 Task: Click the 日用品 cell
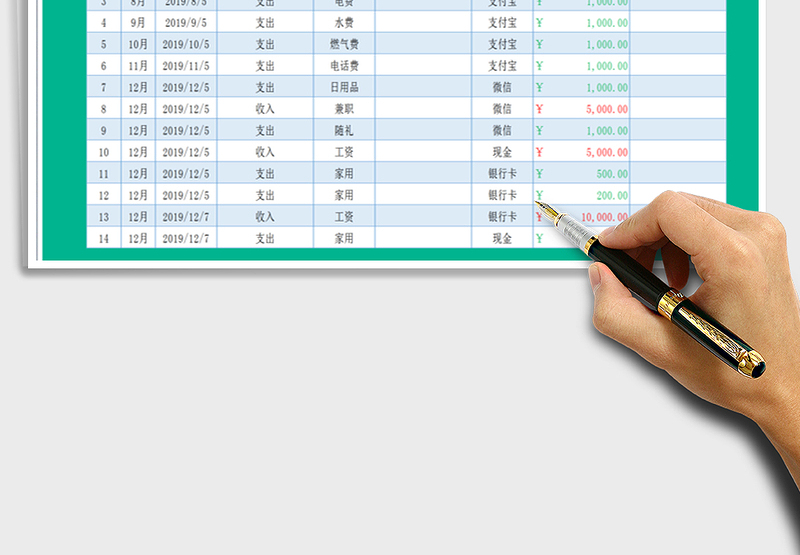click(x=343, y=88)
